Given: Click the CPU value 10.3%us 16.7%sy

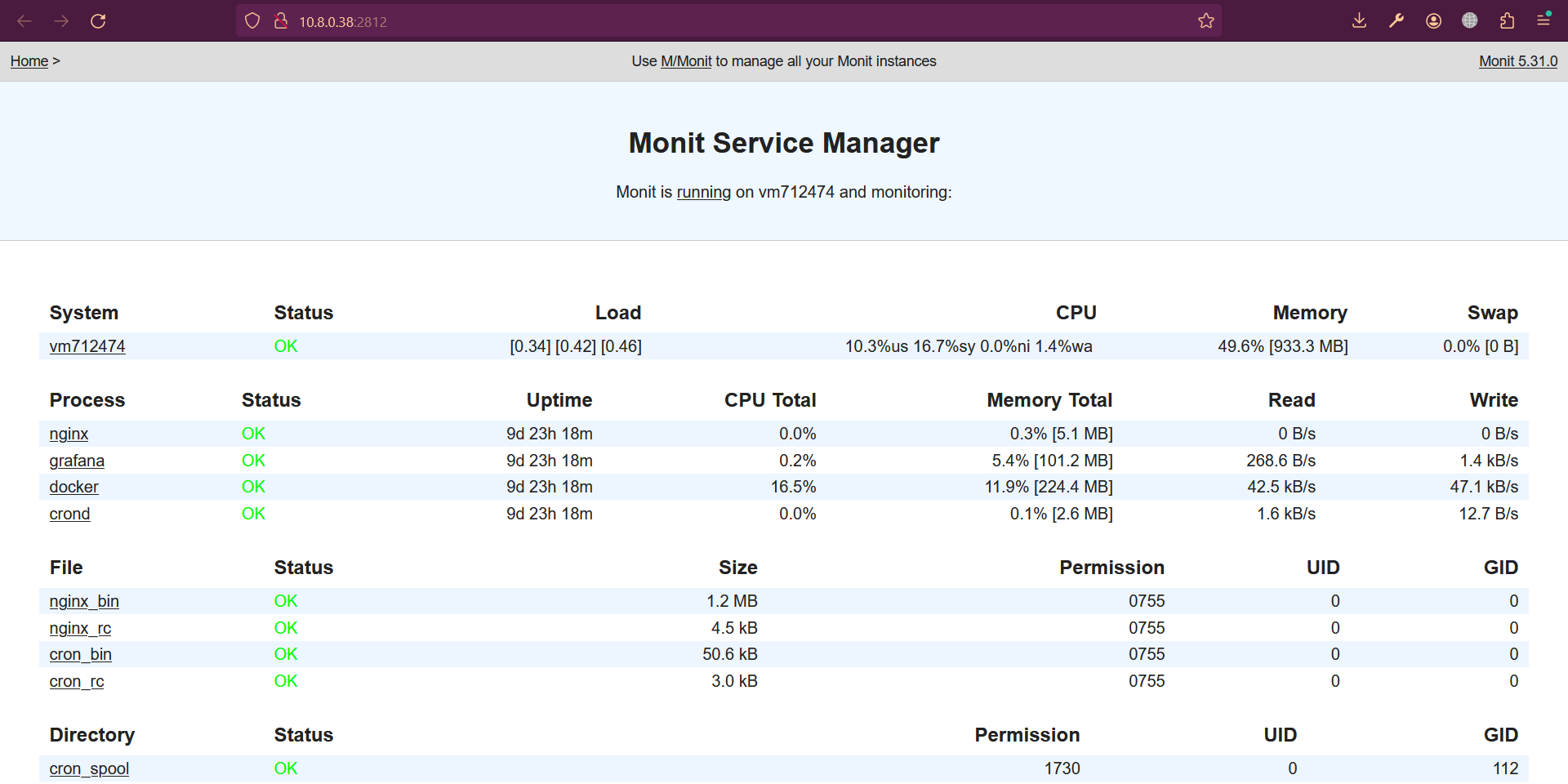Looking at the screenshot, I should click(911, 346).
